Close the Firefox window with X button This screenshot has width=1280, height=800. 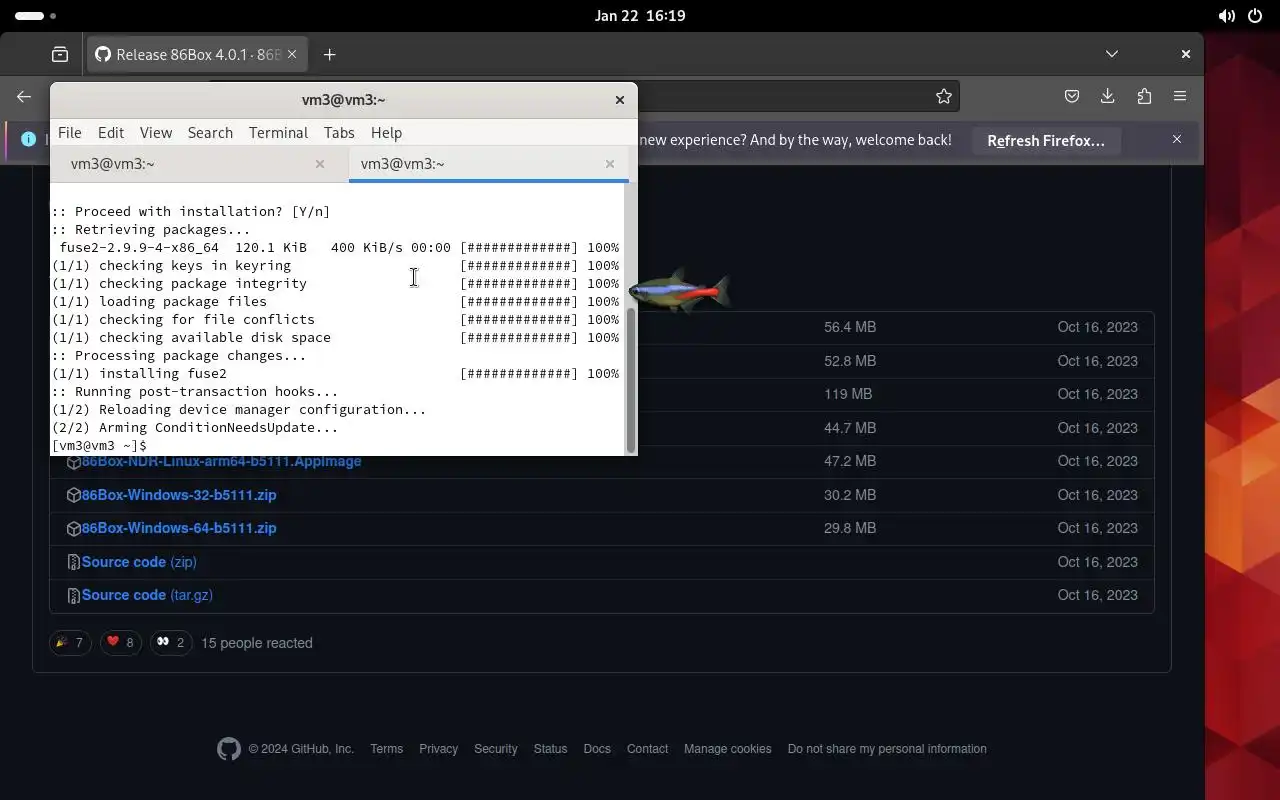pyautogui.click(x=1186, y=54)
